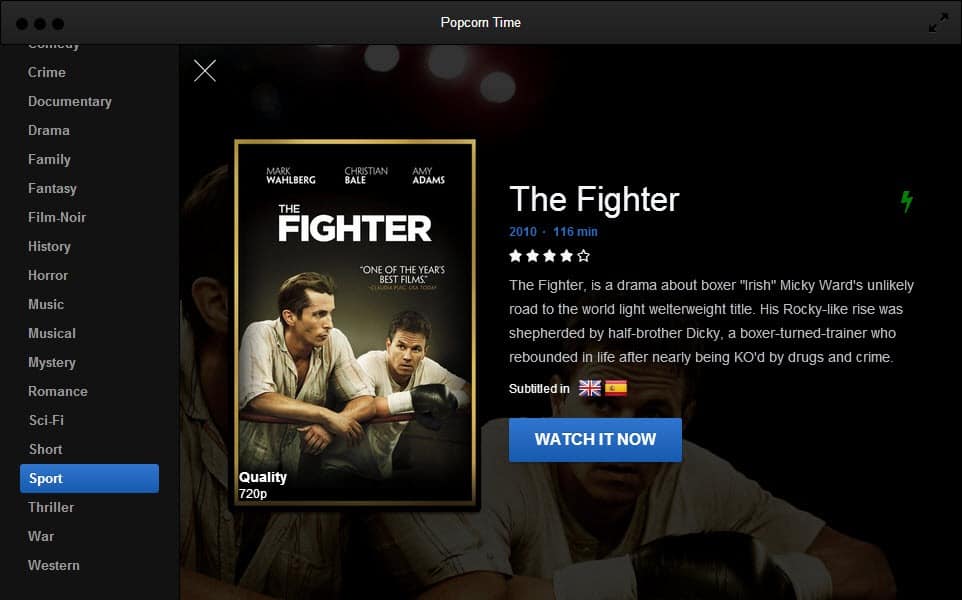
Task: Click the green lightning bolt health icon
Action: (907, 201)
